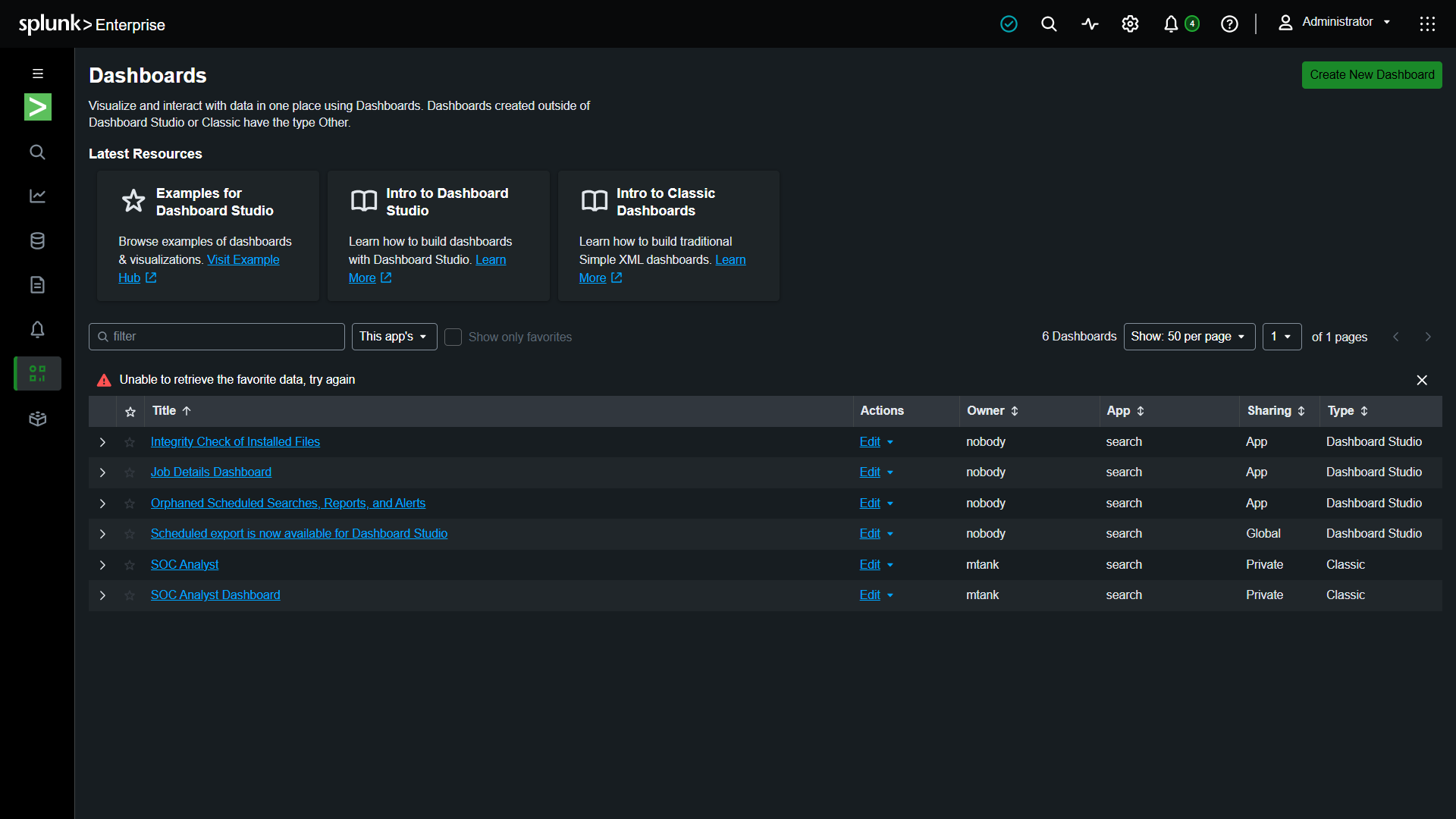Viewport: 1456px width, 819px height.
Task: Sort the table by Type
Action: pos(1348,411)
